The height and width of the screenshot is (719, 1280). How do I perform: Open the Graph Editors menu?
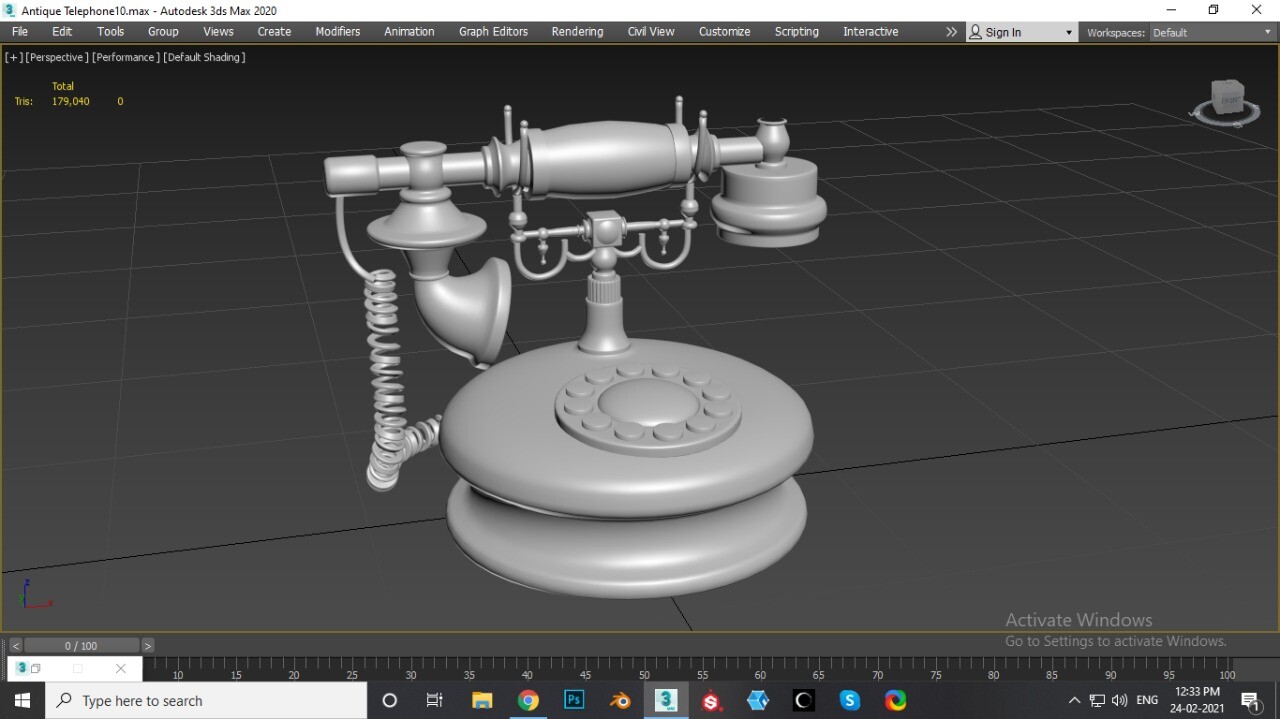tap(493, 32)
